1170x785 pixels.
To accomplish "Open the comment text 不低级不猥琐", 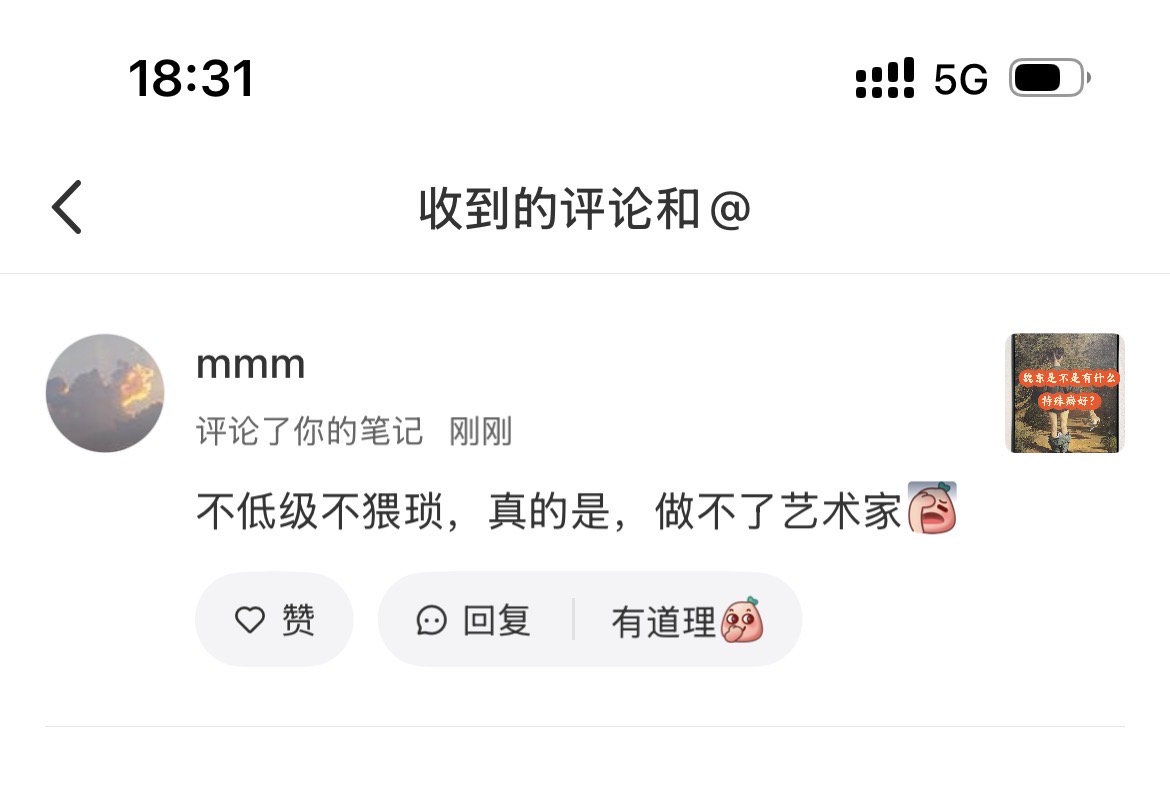I will (x=319, y=511).
